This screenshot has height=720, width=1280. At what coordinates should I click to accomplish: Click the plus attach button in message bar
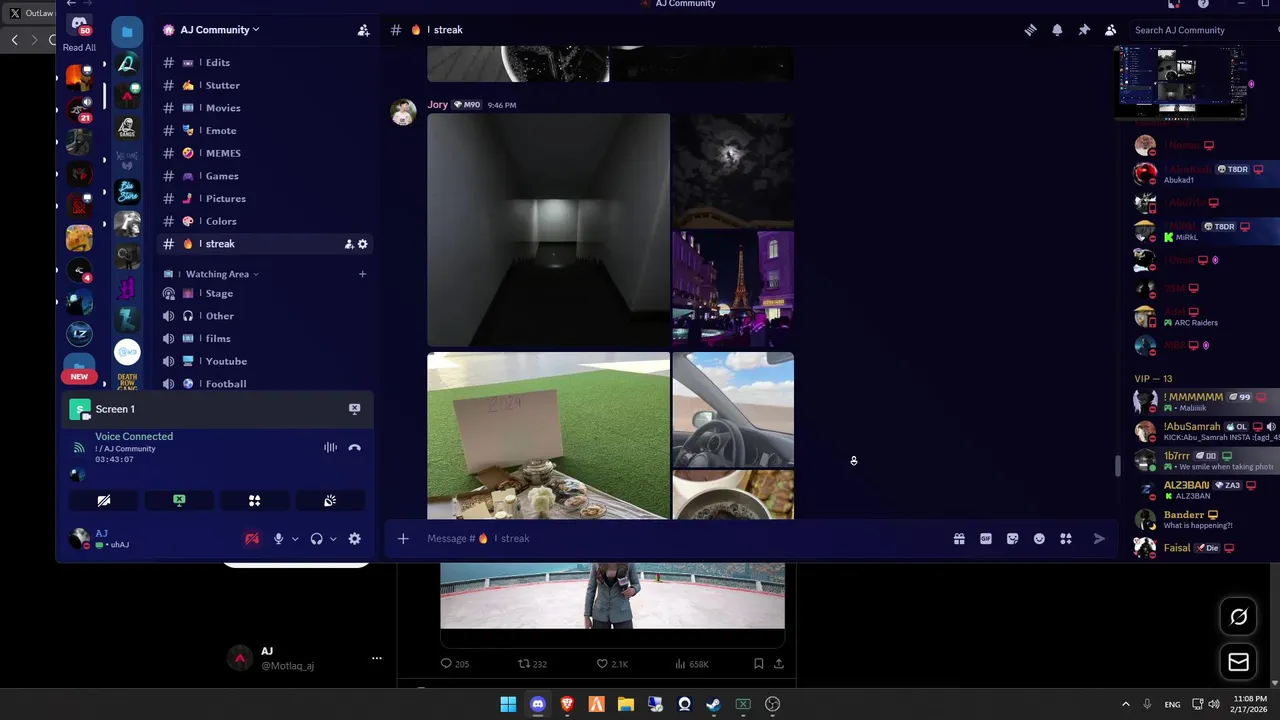click(403, 539)
